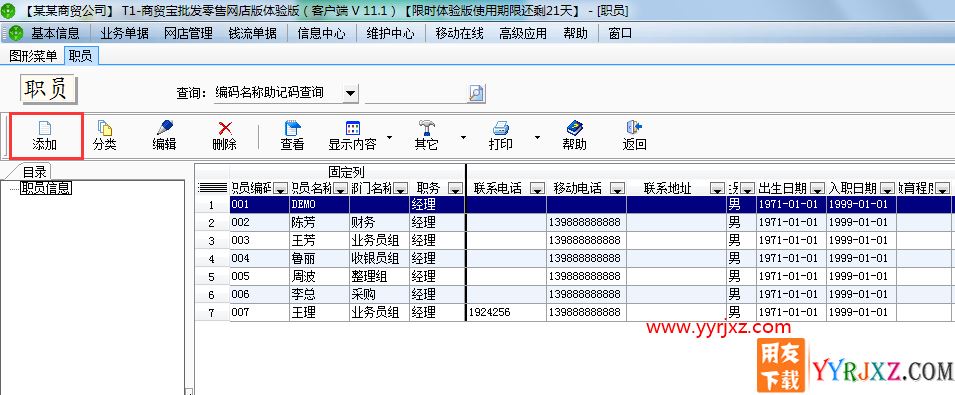Open the 信息中心 menu
Screen dimensions: 955x395
322,33
